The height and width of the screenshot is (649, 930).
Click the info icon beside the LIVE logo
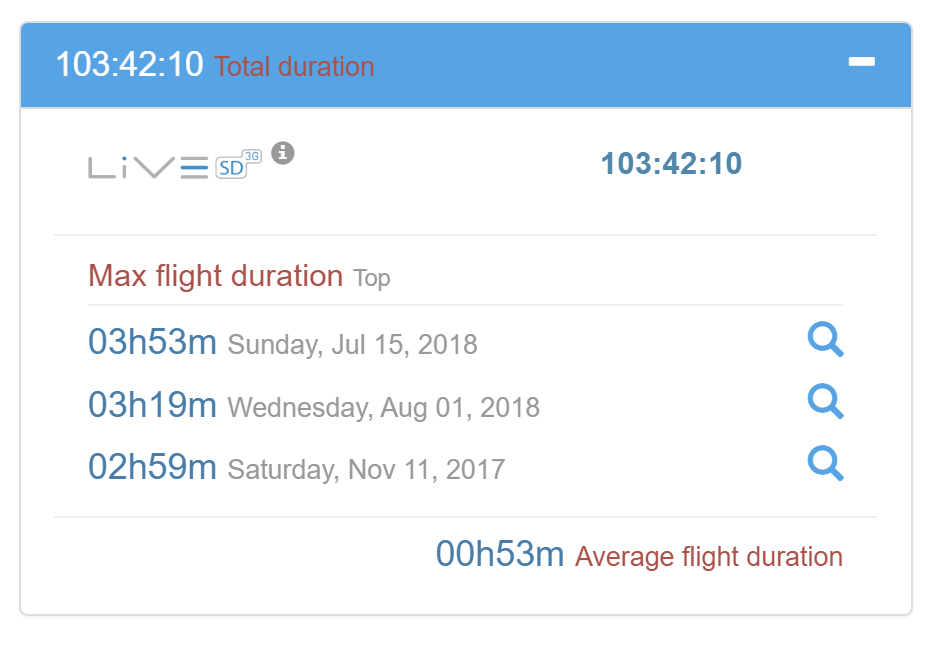tap(283, 153)
